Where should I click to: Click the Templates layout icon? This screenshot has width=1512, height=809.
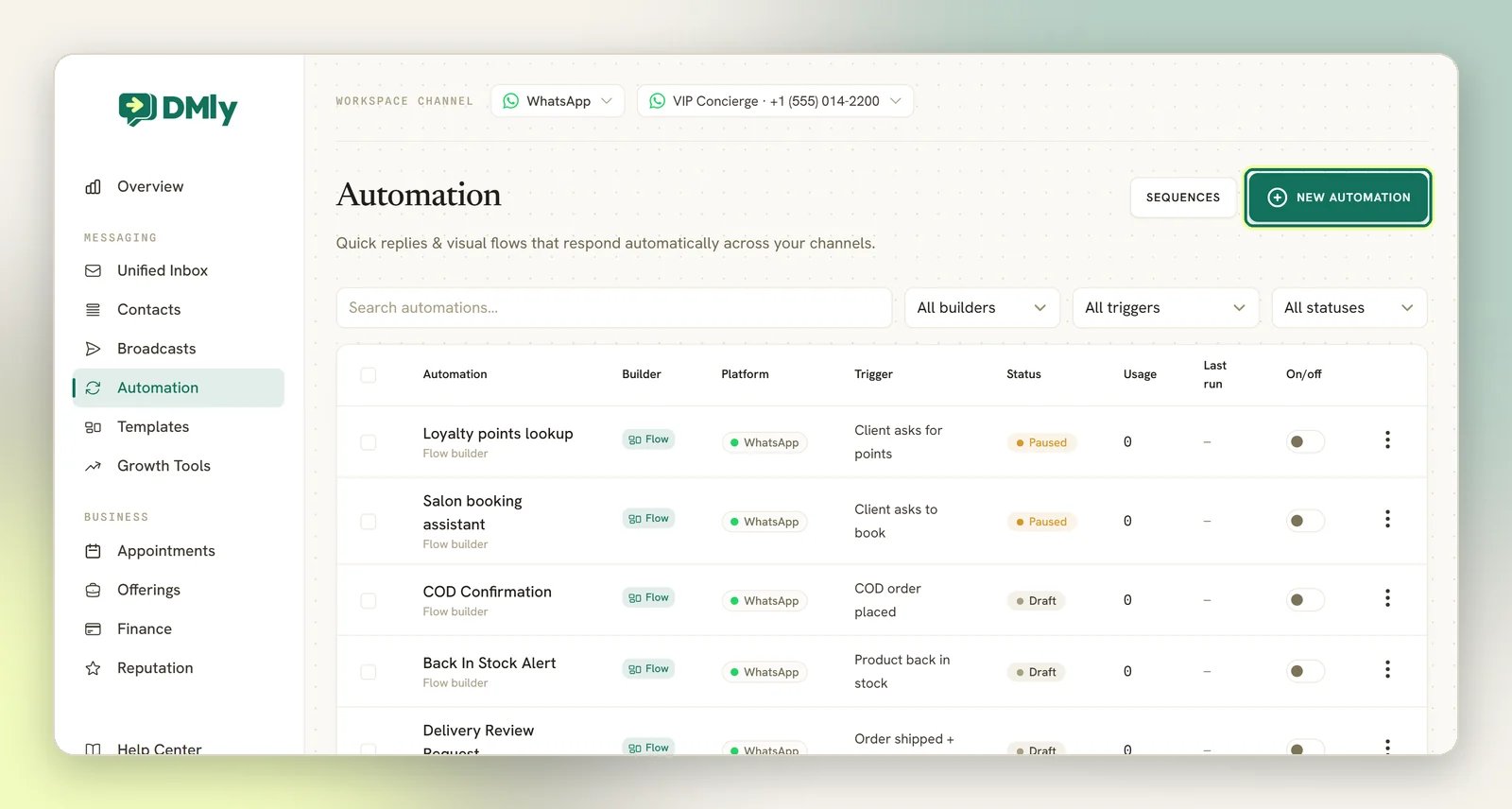point(93,427)
